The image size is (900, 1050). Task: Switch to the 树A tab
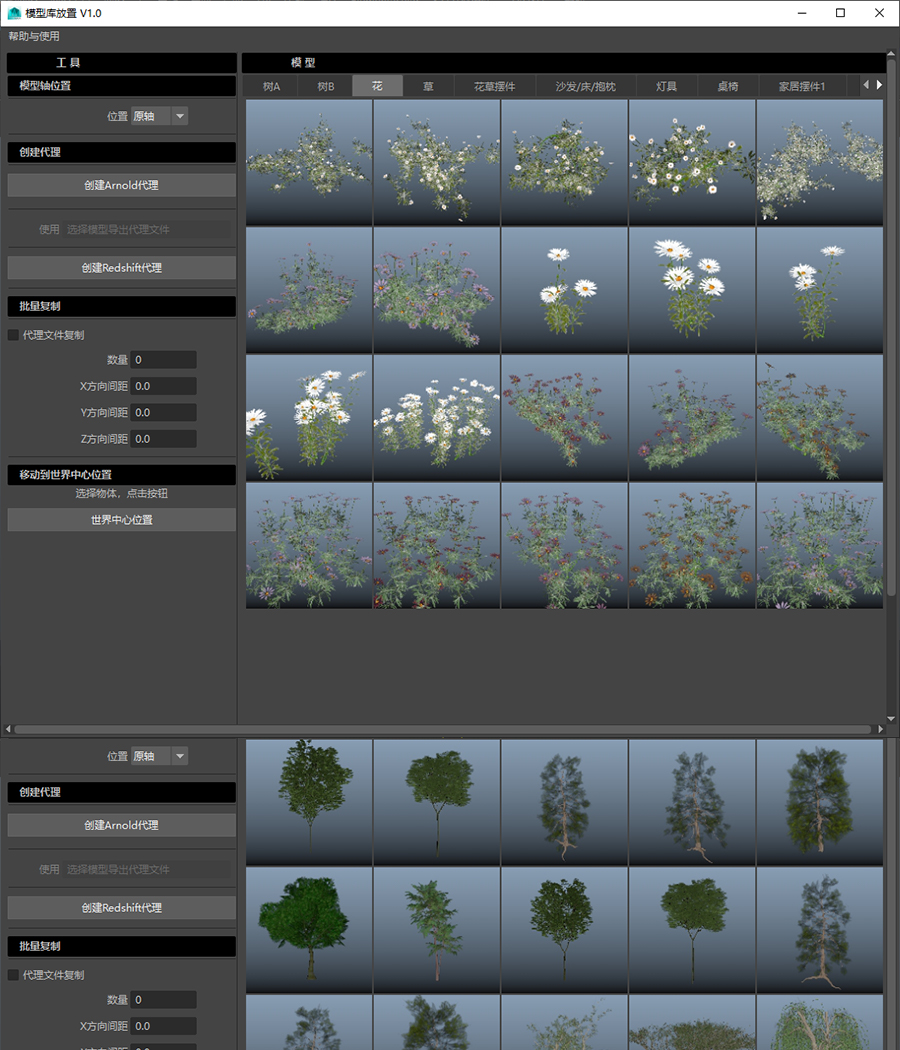coord(271,86)
